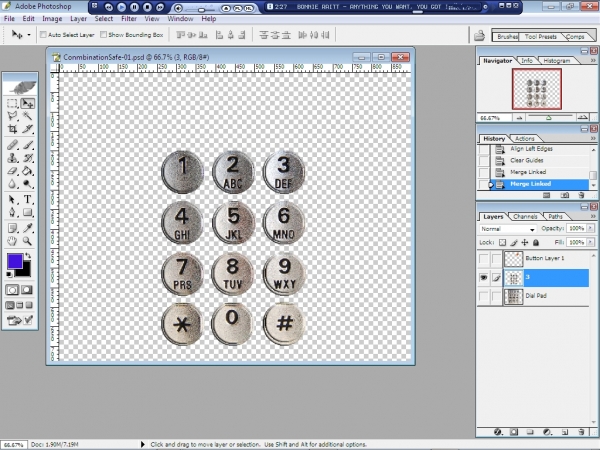Enable Auto Select Layer checkbox

pyautogui.click(x=43, y=35)
